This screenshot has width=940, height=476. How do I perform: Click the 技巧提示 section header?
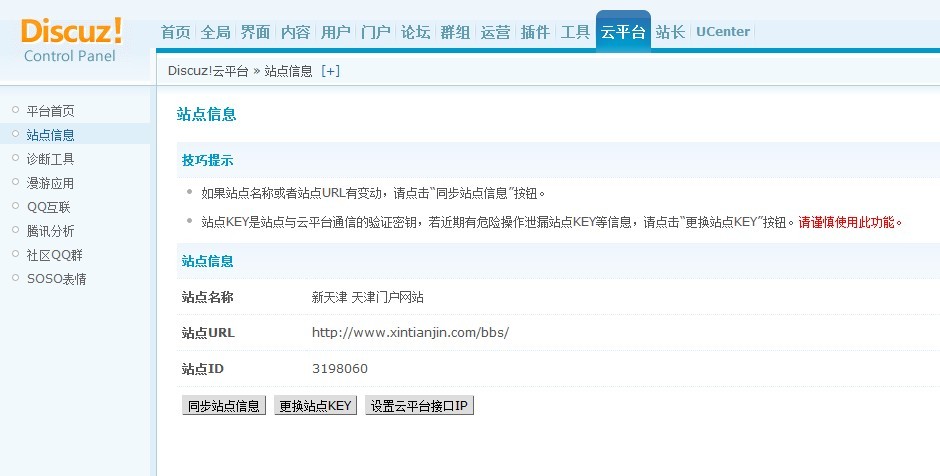(207, 160)
